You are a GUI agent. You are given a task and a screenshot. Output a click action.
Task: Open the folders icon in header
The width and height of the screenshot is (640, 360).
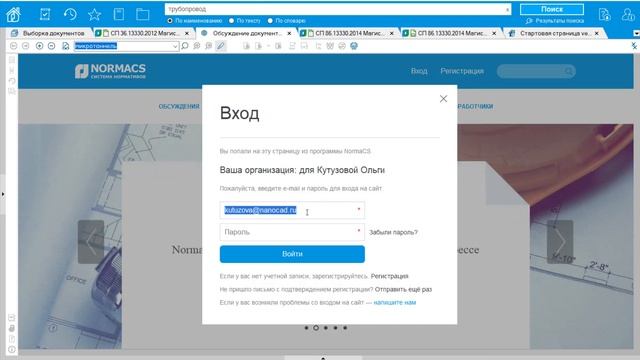[x=142, y=15]
